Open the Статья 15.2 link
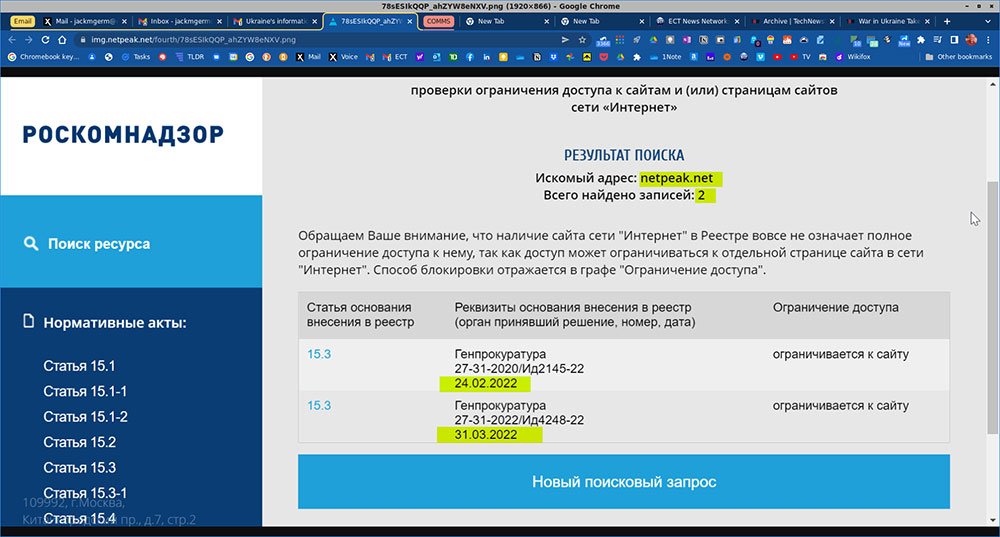Viewport: 1000px width, 537px height. point(80,442)
